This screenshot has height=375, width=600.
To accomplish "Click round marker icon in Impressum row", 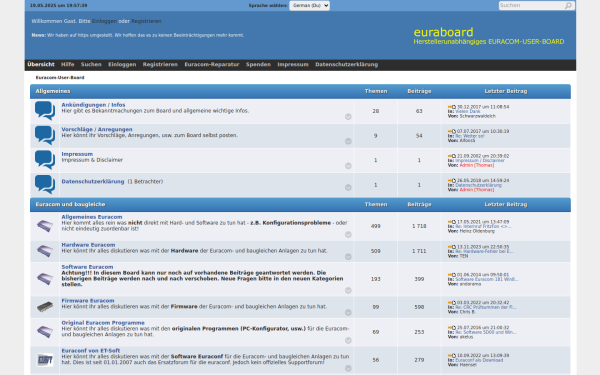I will (348, 166).
